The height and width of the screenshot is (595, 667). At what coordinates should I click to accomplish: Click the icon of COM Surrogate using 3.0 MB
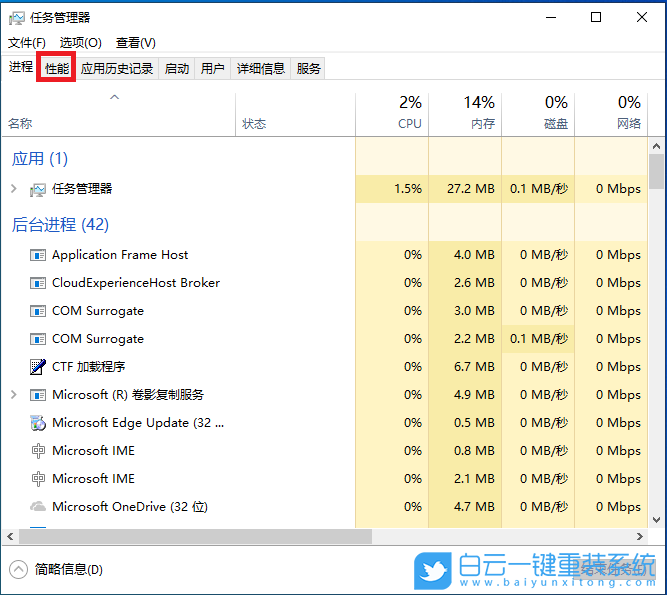(x=38, y=311)
